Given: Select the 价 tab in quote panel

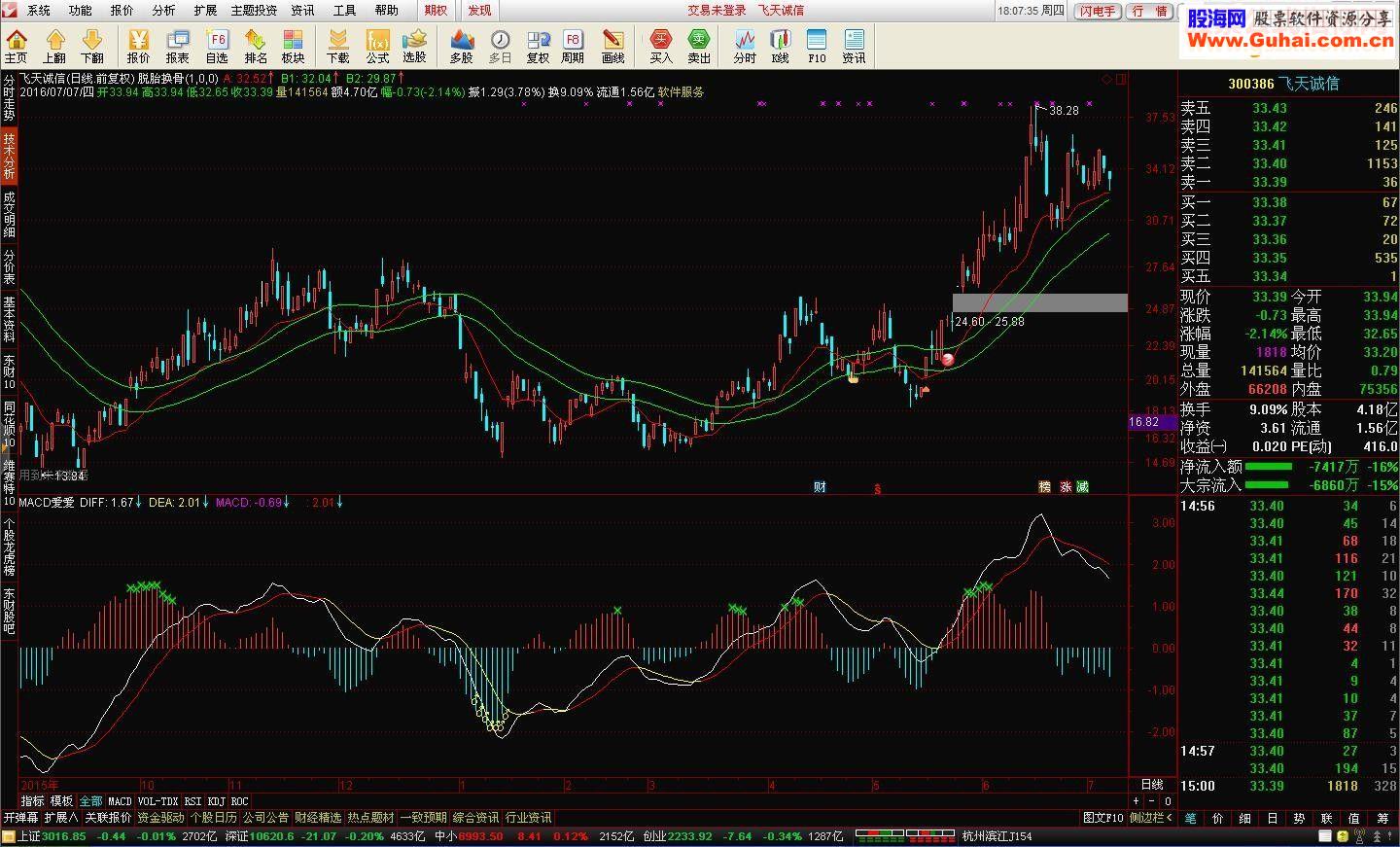Looking at the screenshot, I should pos(1218,819).
